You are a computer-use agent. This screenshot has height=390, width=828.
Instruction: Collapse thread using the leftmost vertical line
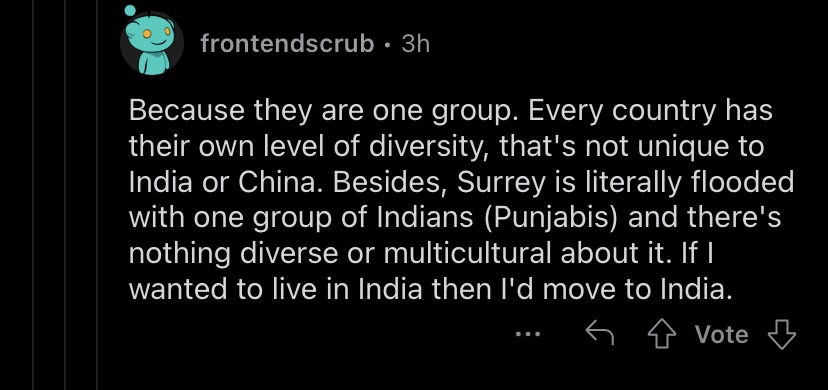coord(34,195)
